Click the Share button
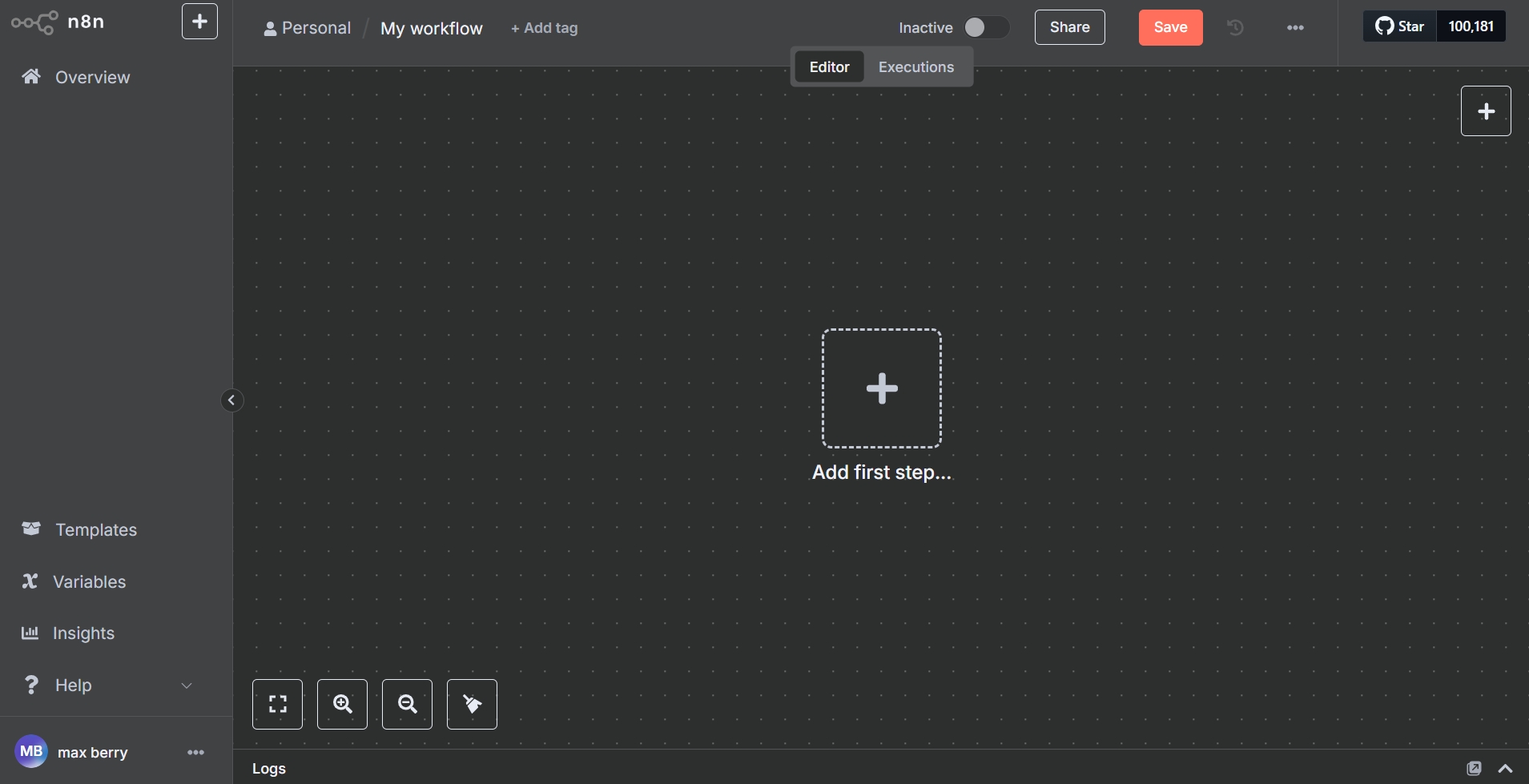The image size is (1529, 784). coord(1069,28)
